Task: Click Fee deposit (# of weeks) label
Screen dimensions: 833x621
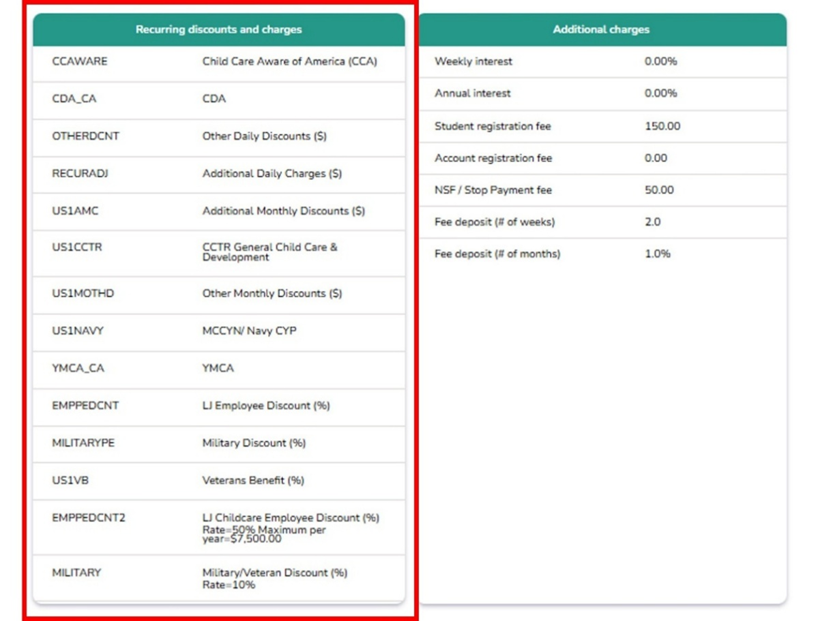Action: [495, 222]
